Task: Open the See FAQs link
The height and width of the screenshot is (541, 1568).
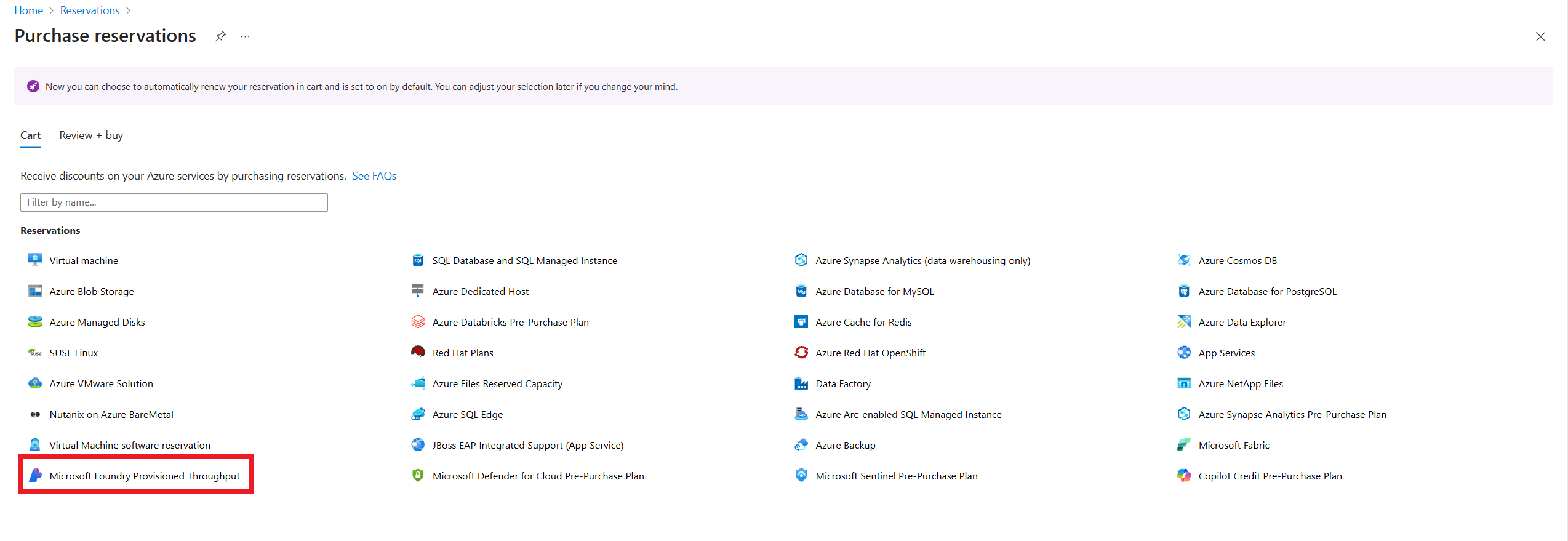Action: coord(374,176)
